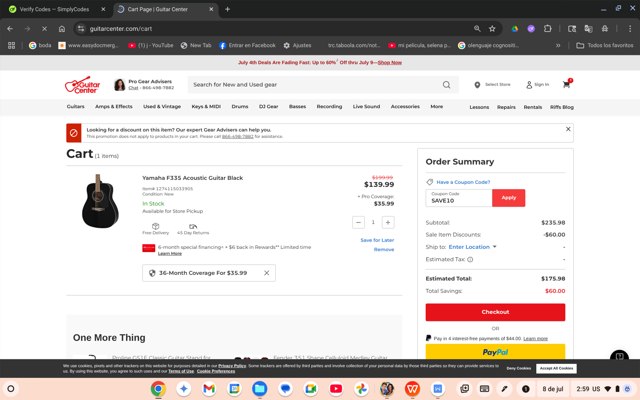This screenshot has height=400, width=640.
Task: Click the ChromeOS launcher button
Action: pos(11,389)
